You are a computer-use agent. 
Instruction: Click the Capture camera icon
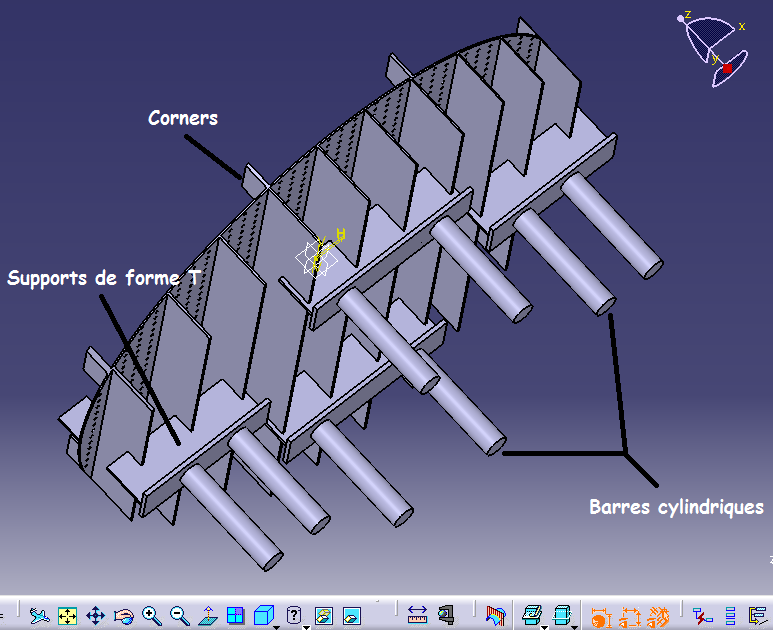(x=446, y=616)
